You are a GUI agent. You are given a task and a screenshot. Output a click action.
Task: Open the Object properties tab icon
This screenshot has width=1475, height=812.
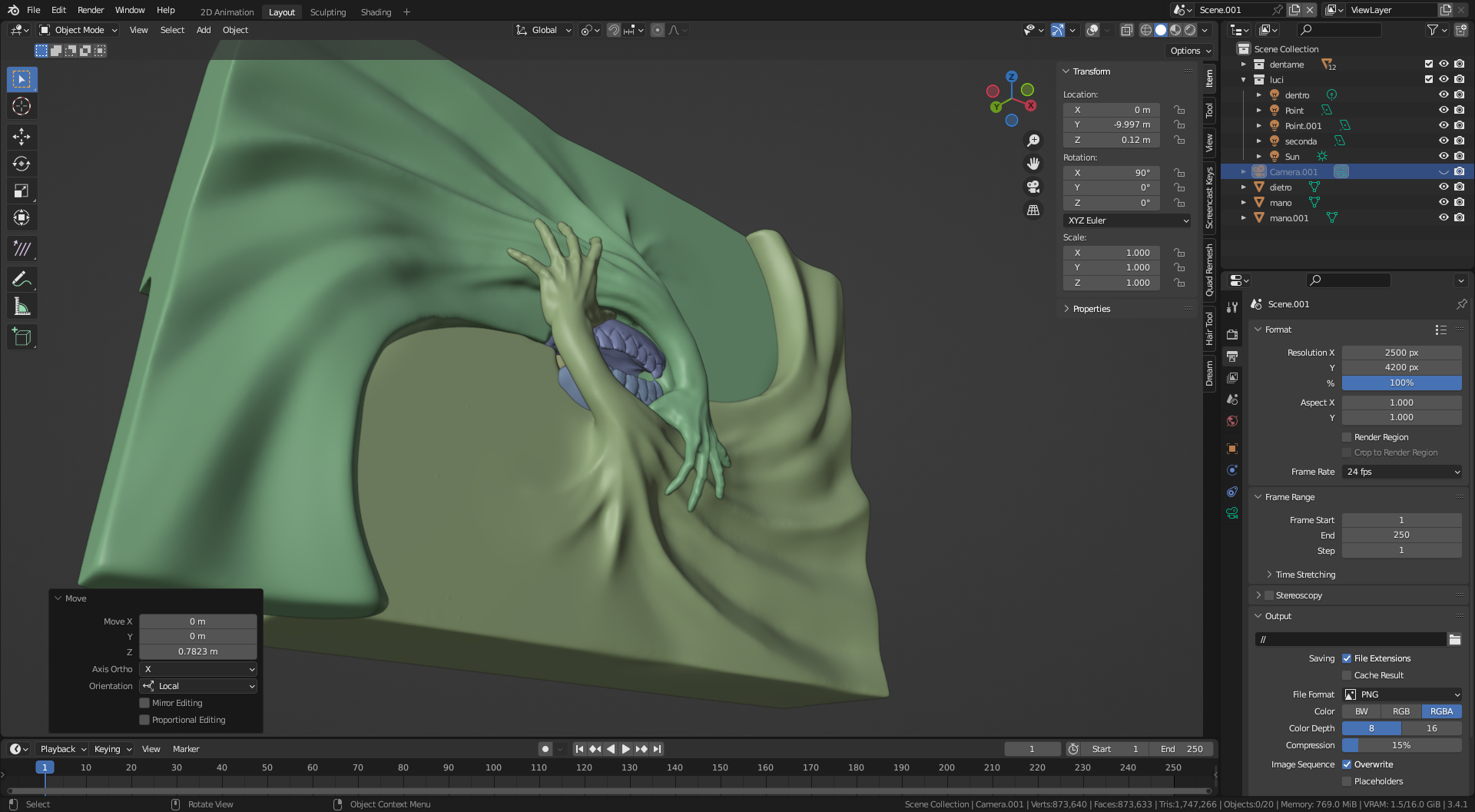click(x=1232, y=449)
